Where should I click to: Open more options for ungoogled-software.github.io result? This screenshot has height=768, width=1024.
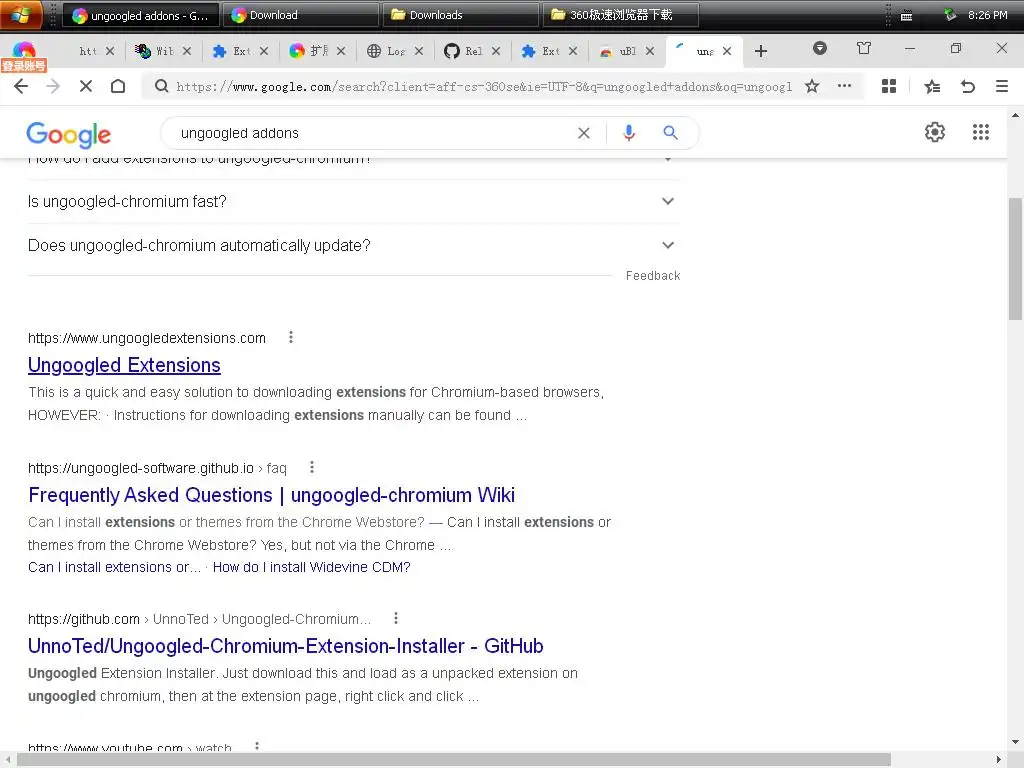tap(312, 468)
